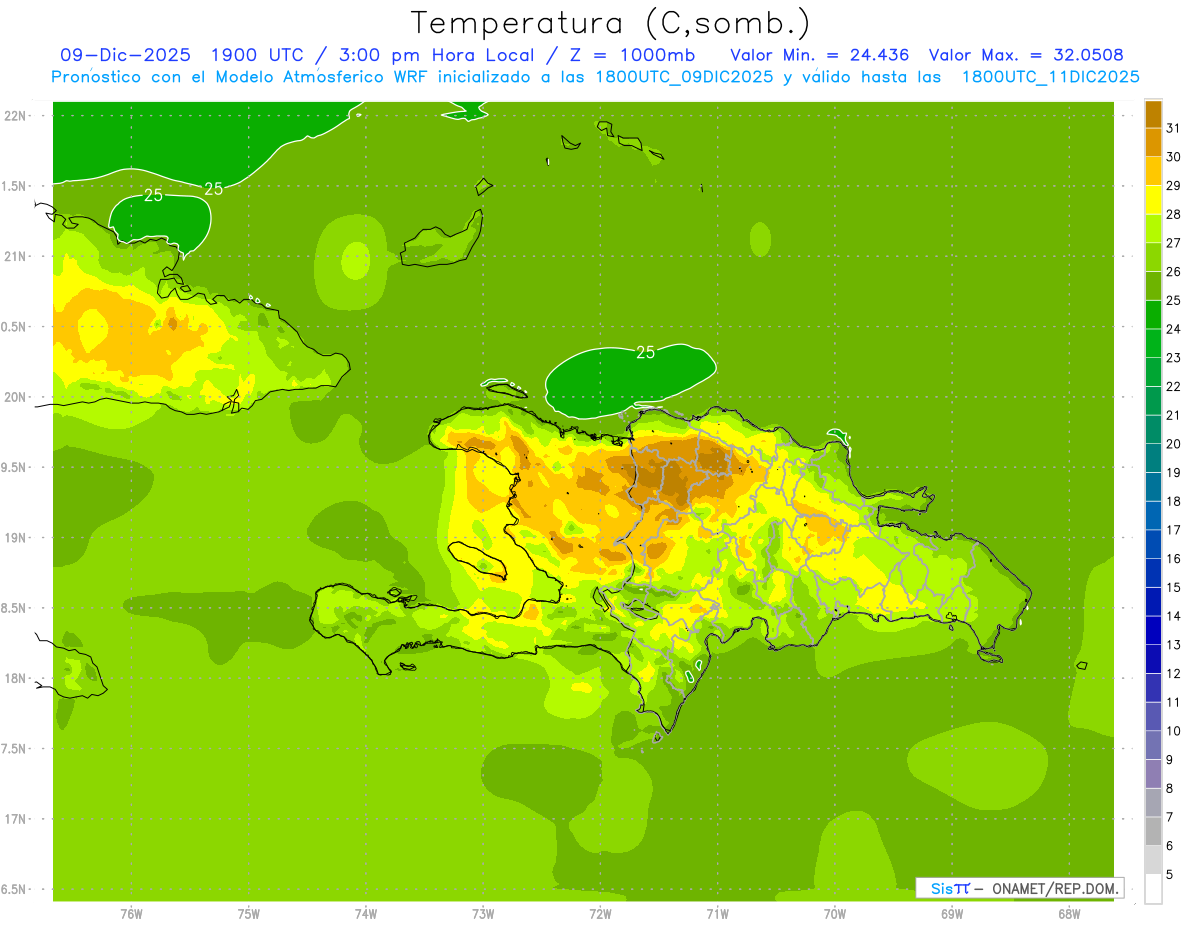The width and height of the screenshot is (1200, 927).
Task: Click the 17N latitude axis label
Action: coord(16,819)
